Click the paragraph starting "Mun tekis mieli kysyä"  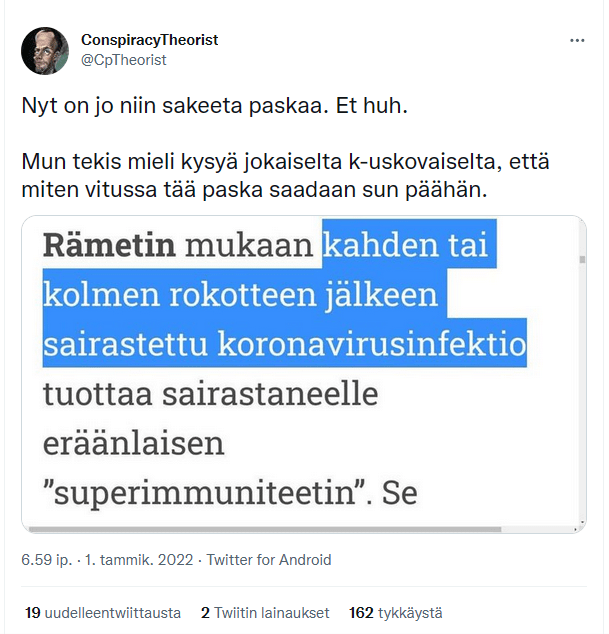284,176
